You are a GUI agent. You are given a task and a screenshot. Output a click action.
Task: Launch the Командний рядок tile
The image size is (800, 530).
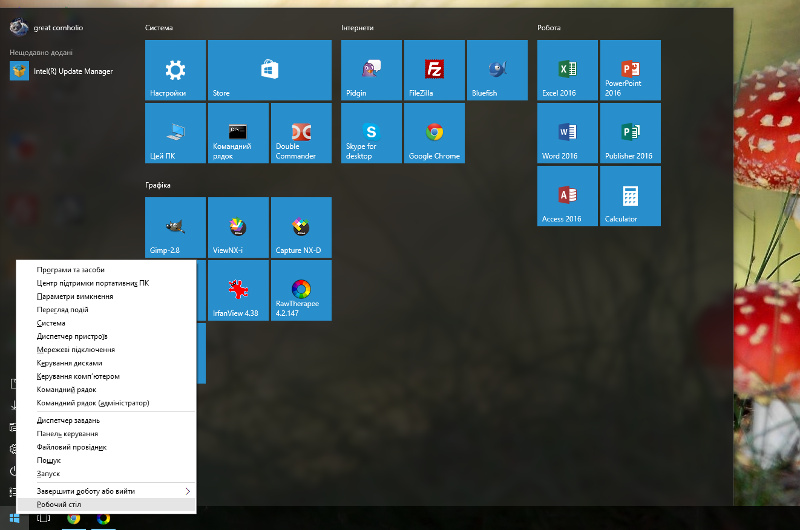[x=238, y=133]
